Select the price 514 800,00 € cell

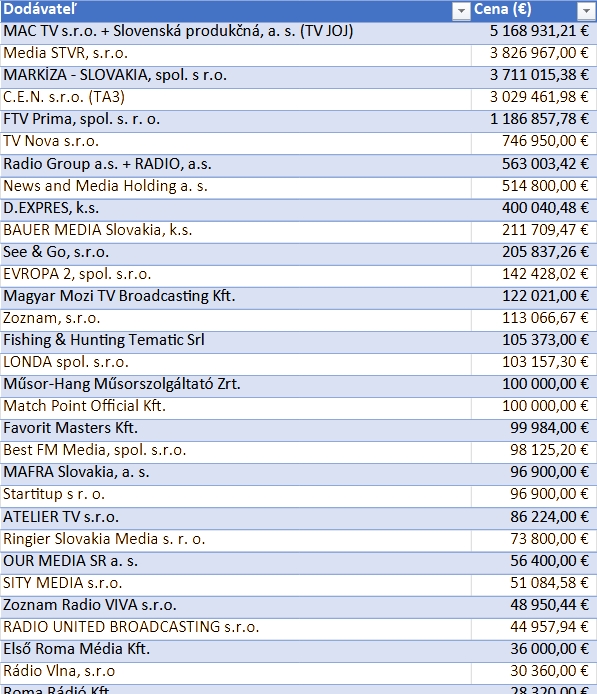tap(534, 188)
